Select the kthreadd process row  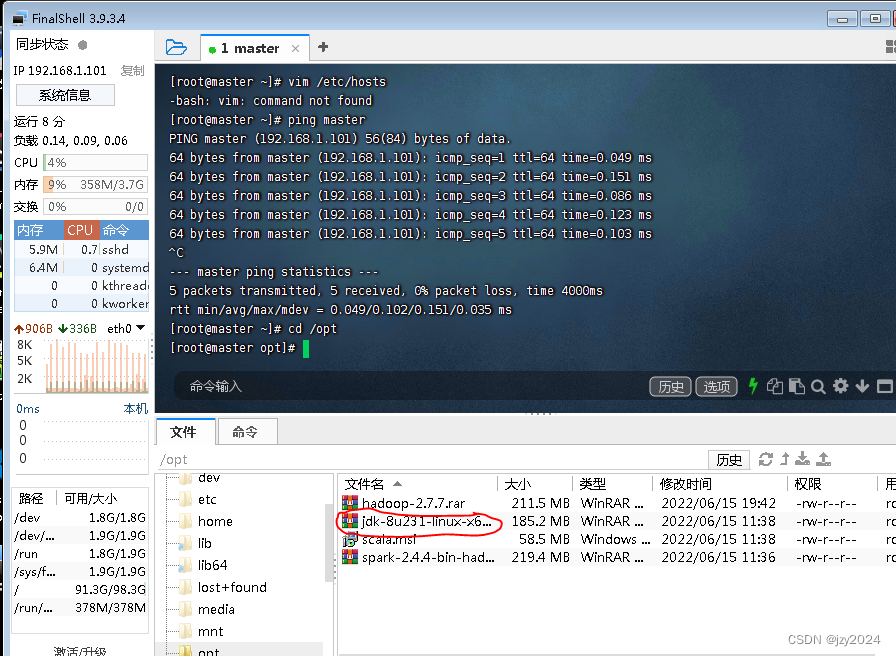[x=81, y=285]
